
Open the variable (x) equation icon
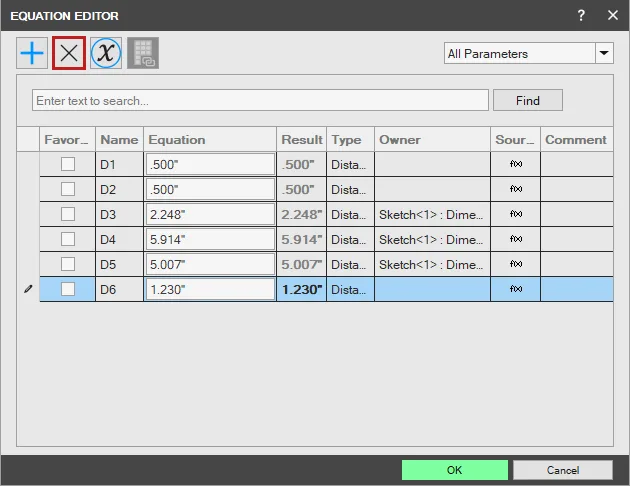tap(106, 53)
